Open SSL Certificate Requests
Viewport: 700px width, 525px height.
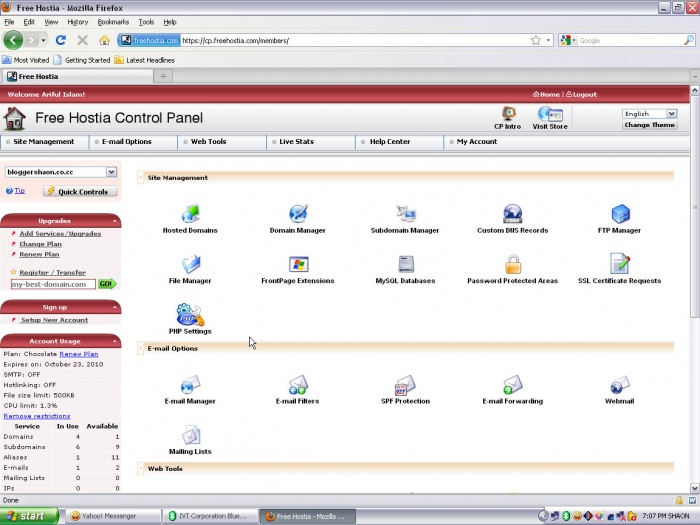(620, 263)
